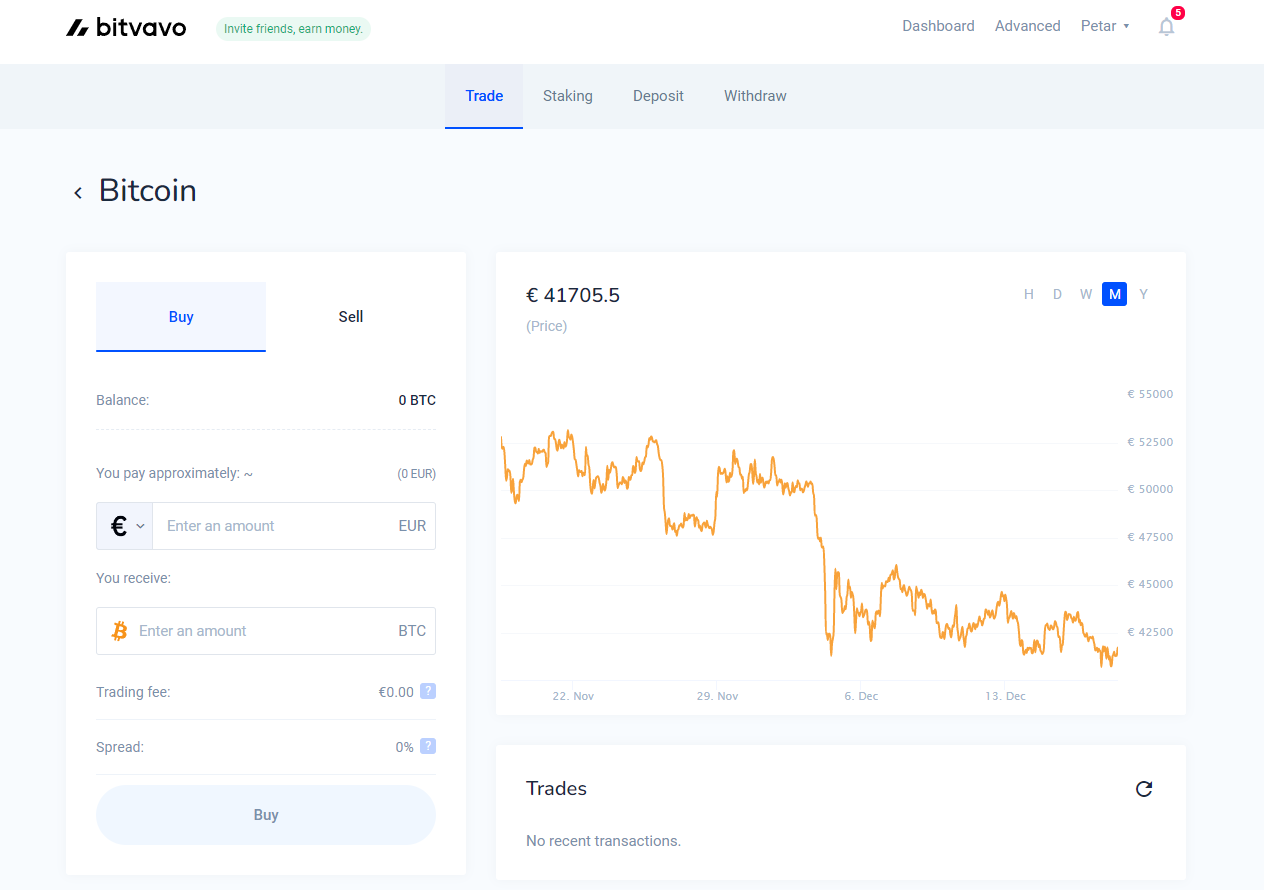This screenshot has width=1264, height=890.
Task: Click the € 41705.5 price value
Action: pyautogui.click(x=573, y=295)
